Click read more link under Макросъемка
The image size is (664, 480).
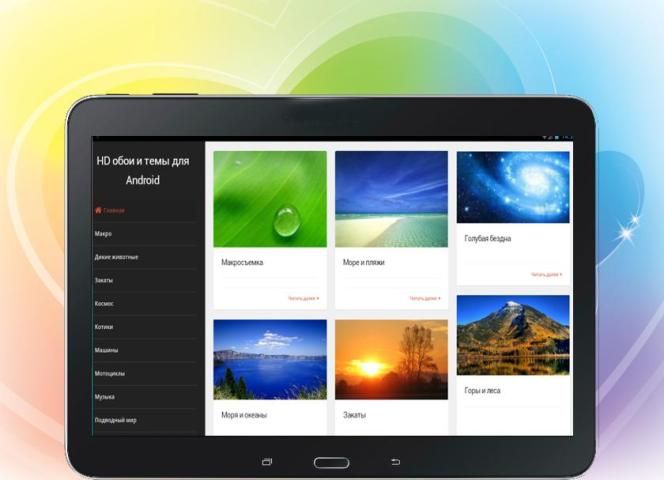coord(303,298)
